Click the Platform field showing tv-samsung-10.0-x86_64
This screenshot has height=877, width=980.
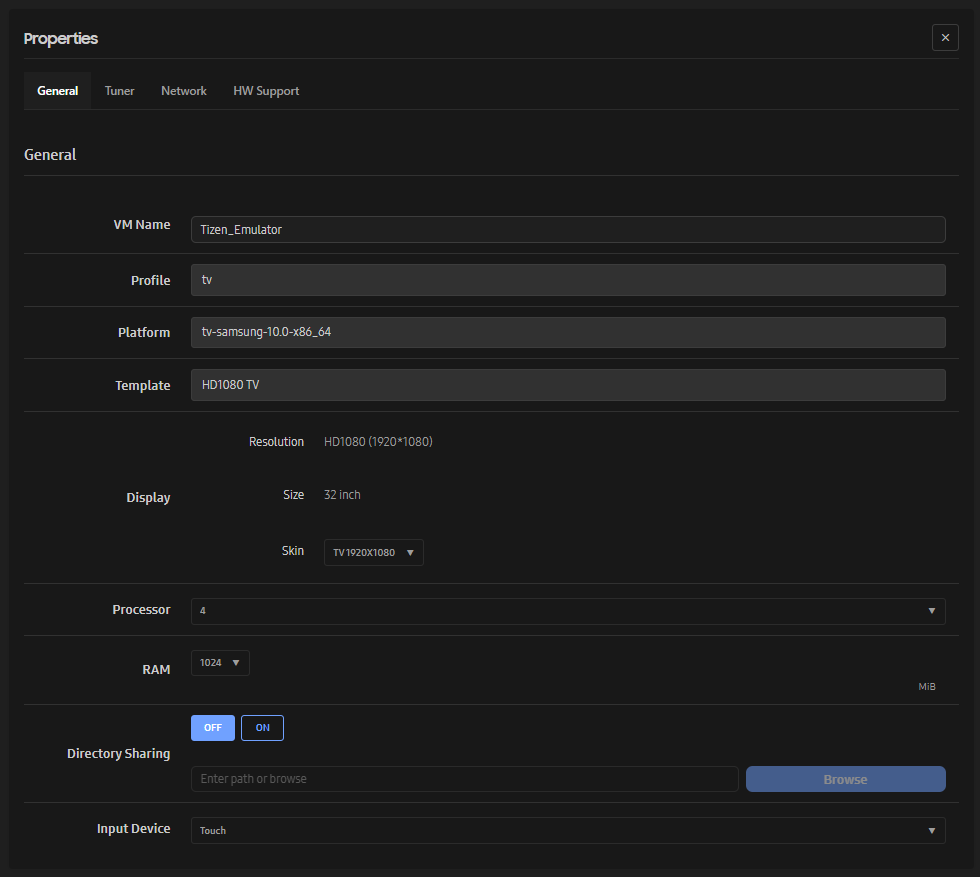[568, 331]
